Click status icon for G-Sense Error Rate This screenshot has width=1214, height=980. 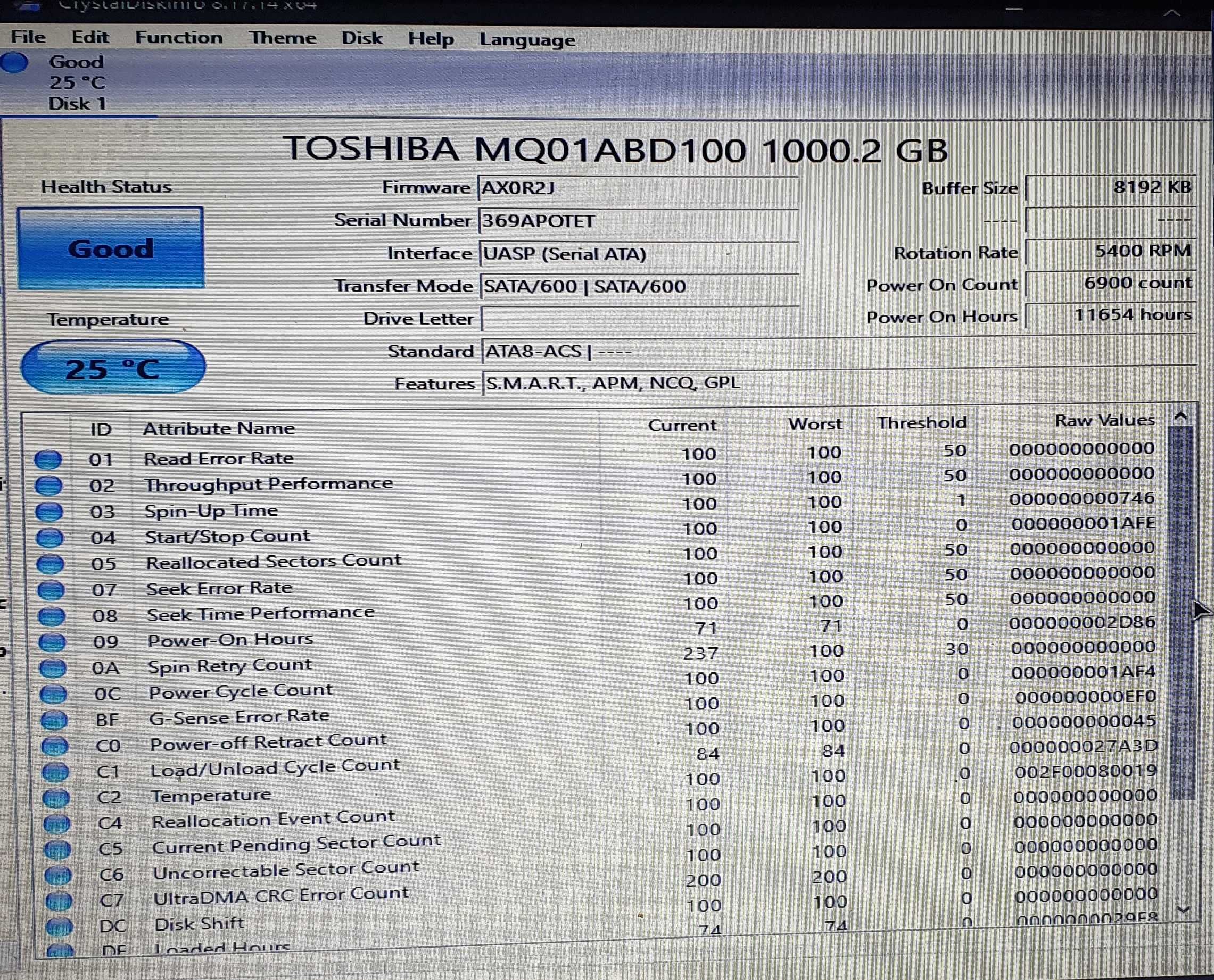point(54,720)
